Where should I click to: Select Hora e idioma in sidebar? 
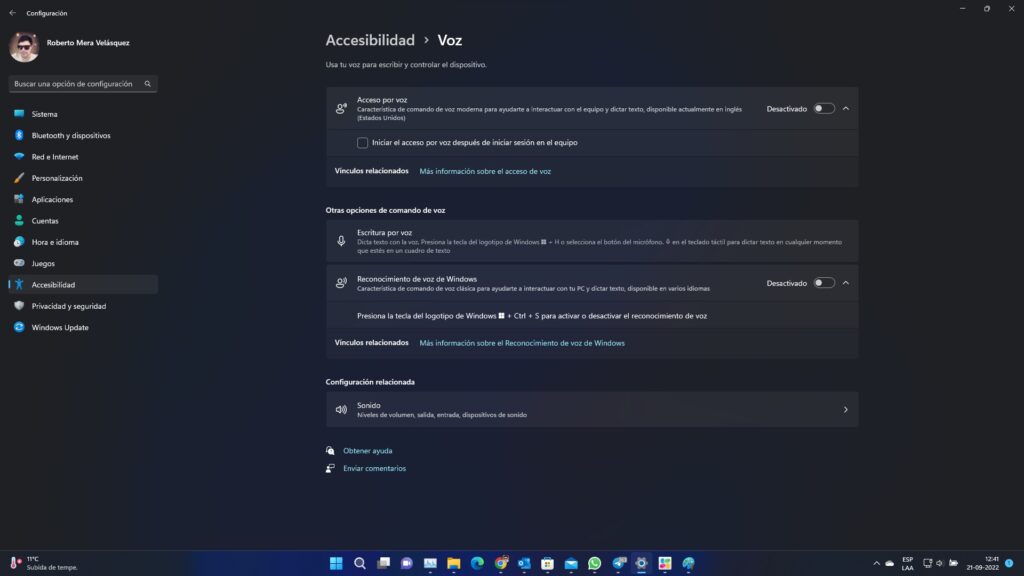tap(55, 242)
